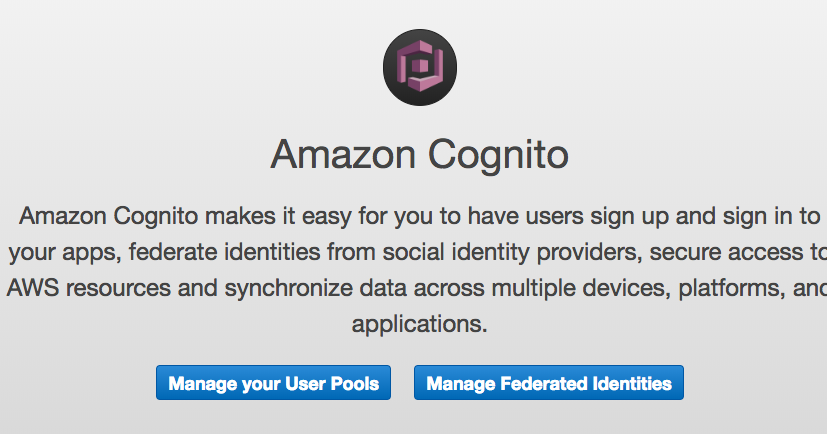
Task: Click the purple Amazon Cognito logo icon
Action: [x=420, y=67]
